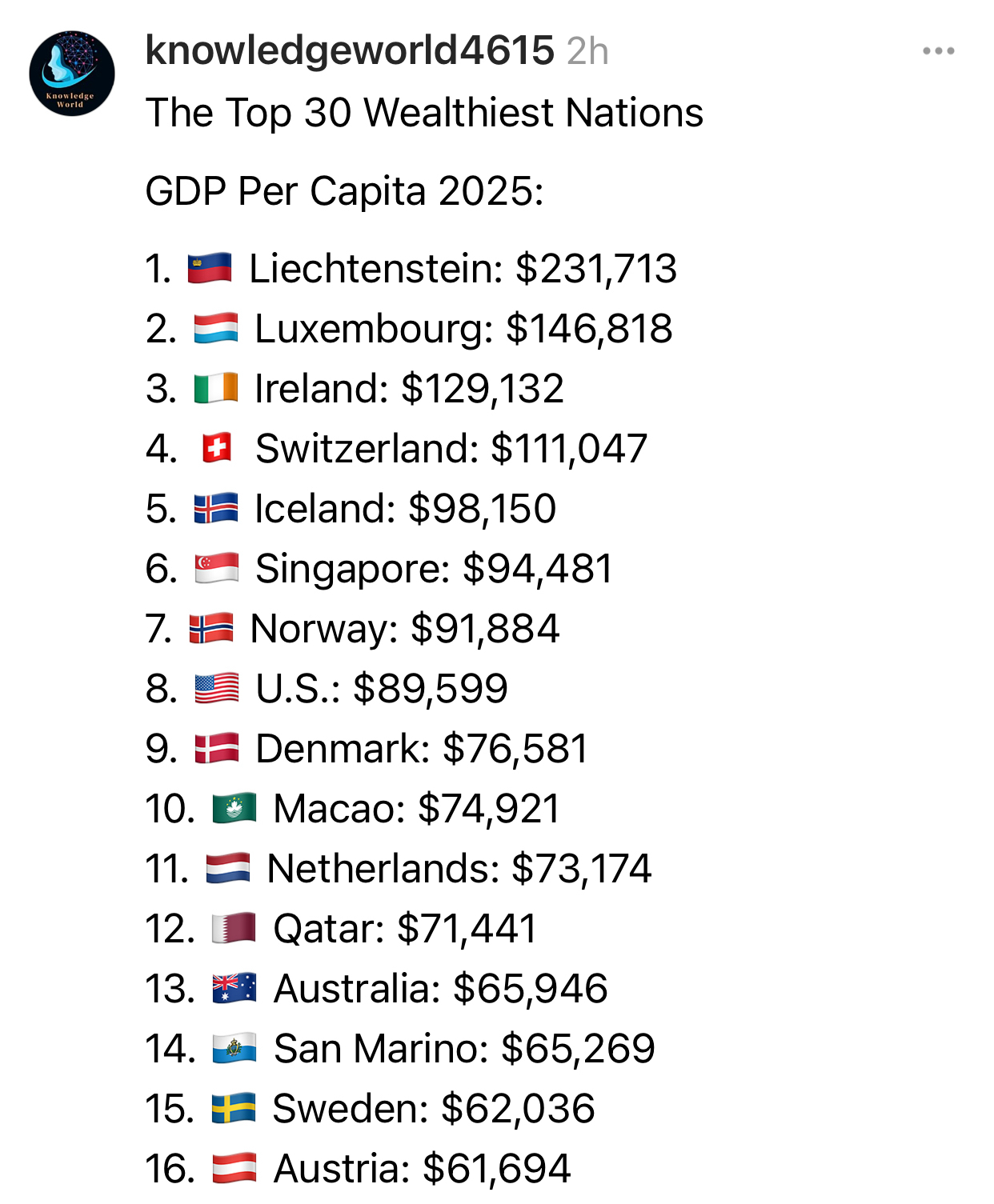Tap the Austria: $61,694 entry

[422, 1169]
